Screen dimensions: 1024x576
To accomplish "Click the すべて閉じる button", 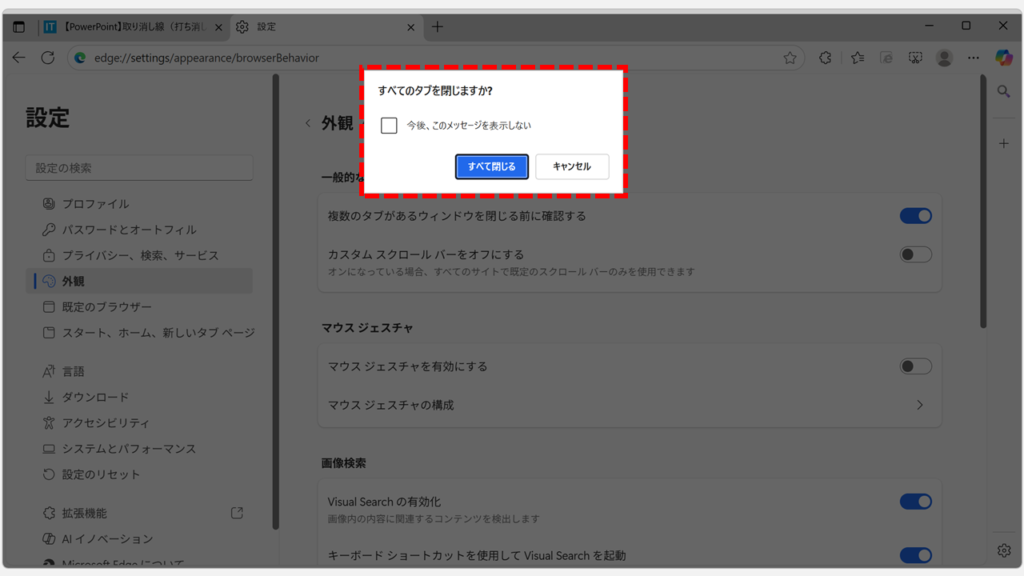I will [491, 166].
